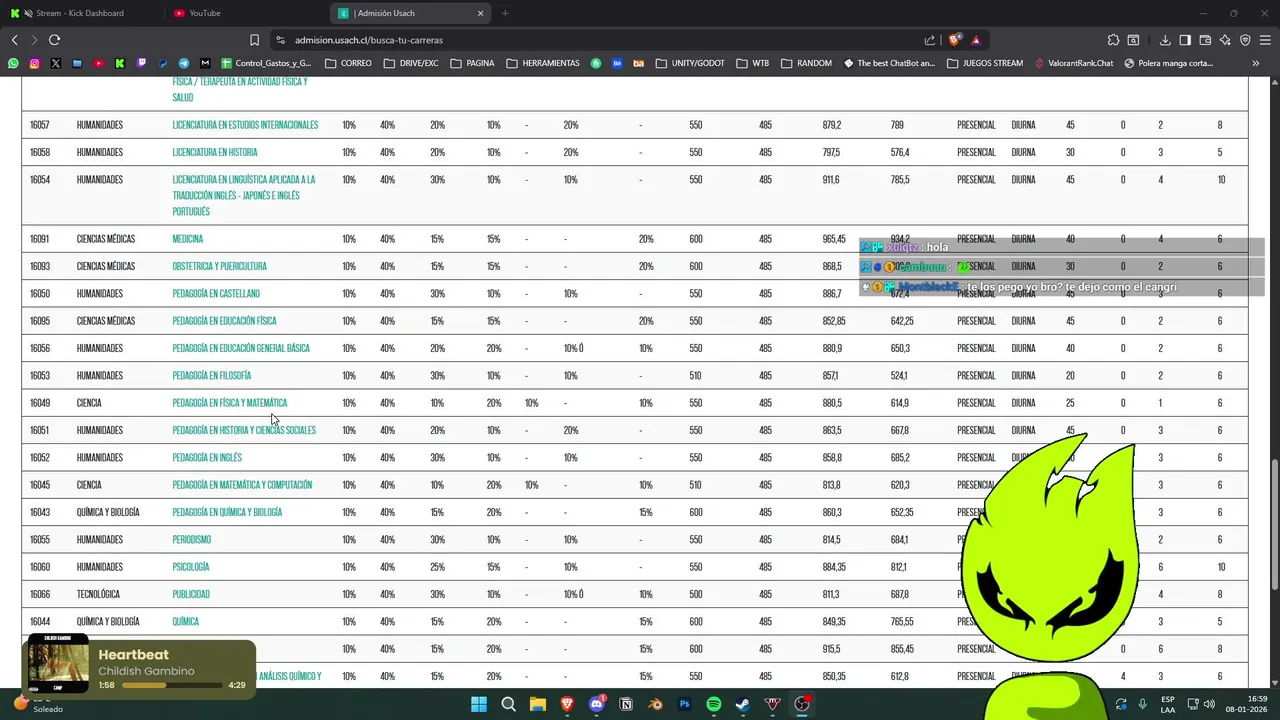
Task: Open Pedagogía en Inglés link
Action: (207, 458)
